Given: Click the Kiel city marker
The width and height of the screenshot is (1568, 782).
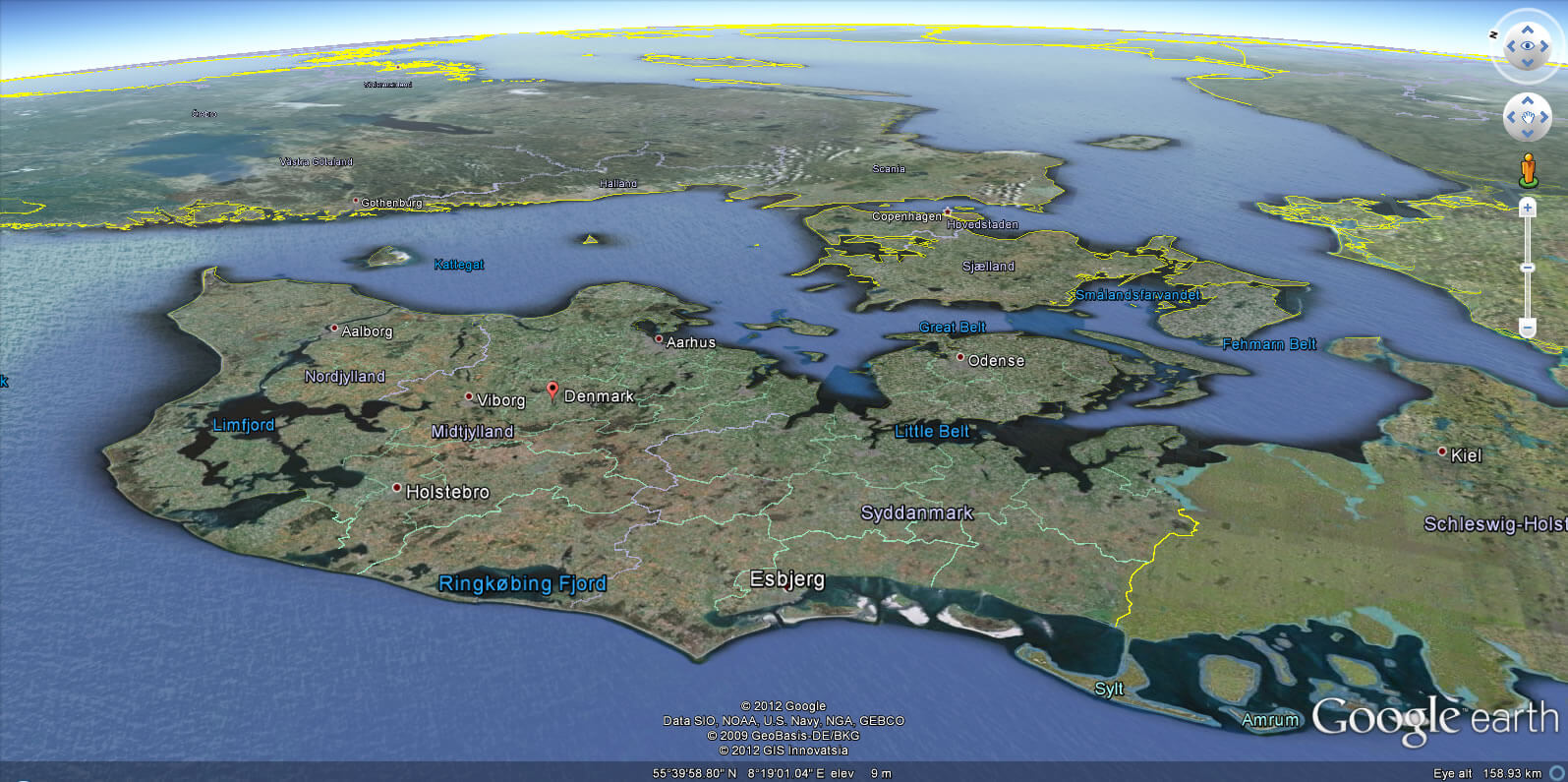Looking at the screenshot, I should (1442, 452).
